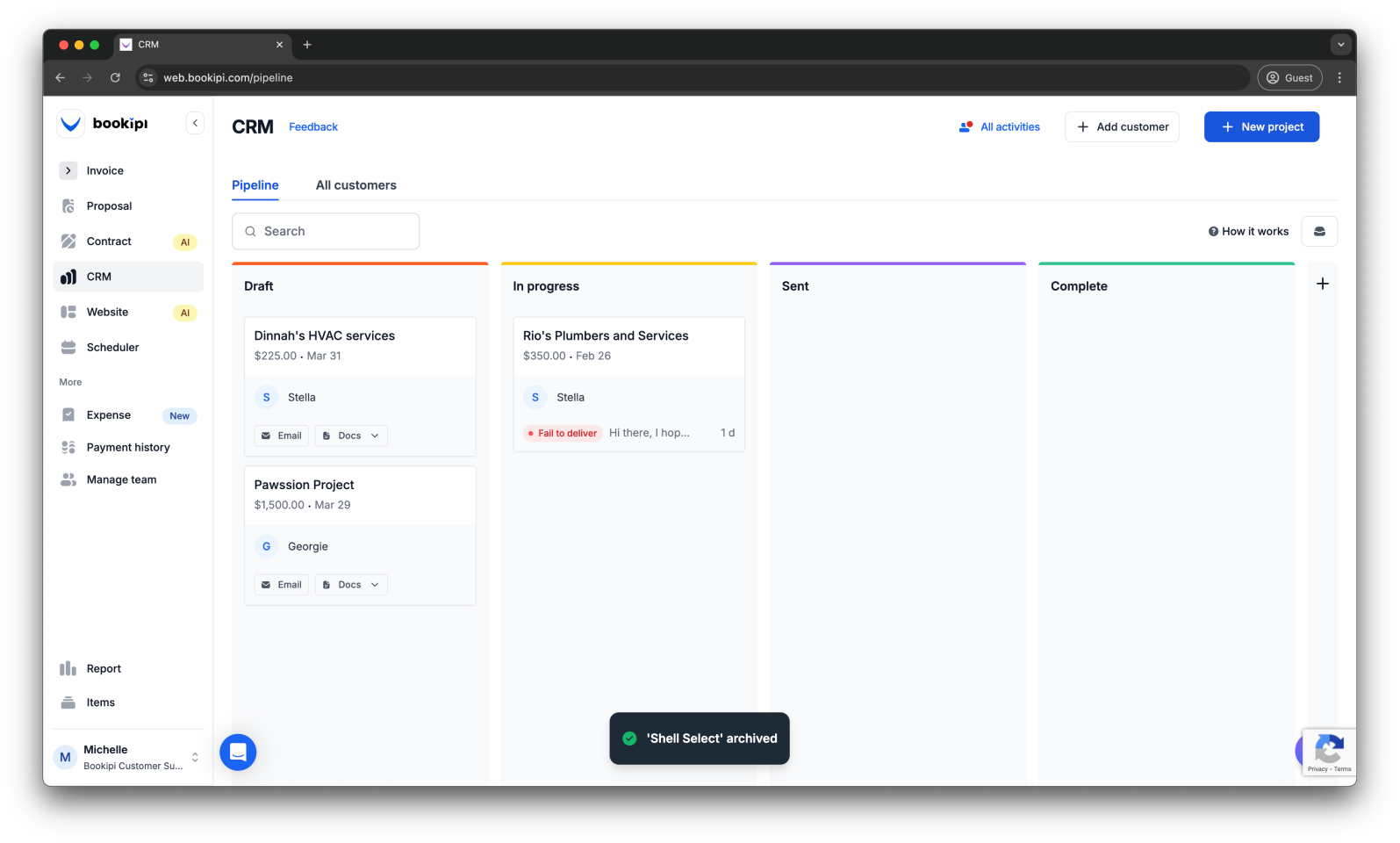Click the $350.00 · Feb 26 text

(x=567, y=357)
